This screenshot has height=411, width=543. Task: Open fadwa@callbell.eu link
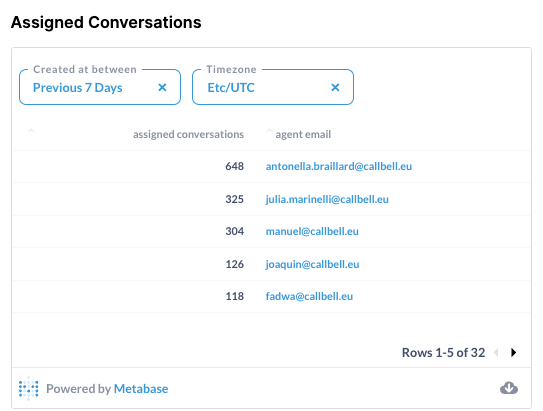(x=309, y=296)
